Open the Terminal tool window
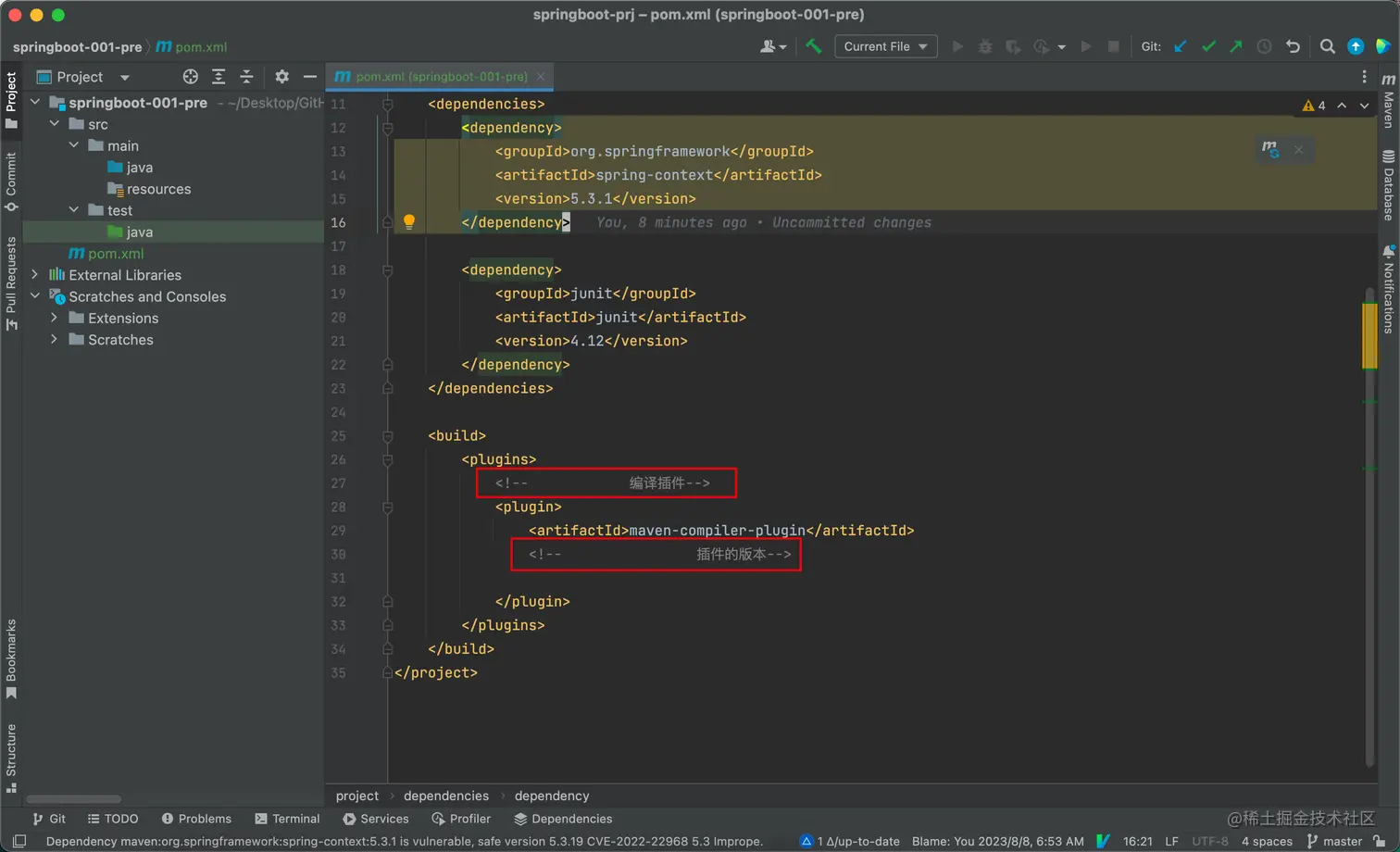Screen dimensions: 1400x852 pyautogui.click(x=287, y=819)
